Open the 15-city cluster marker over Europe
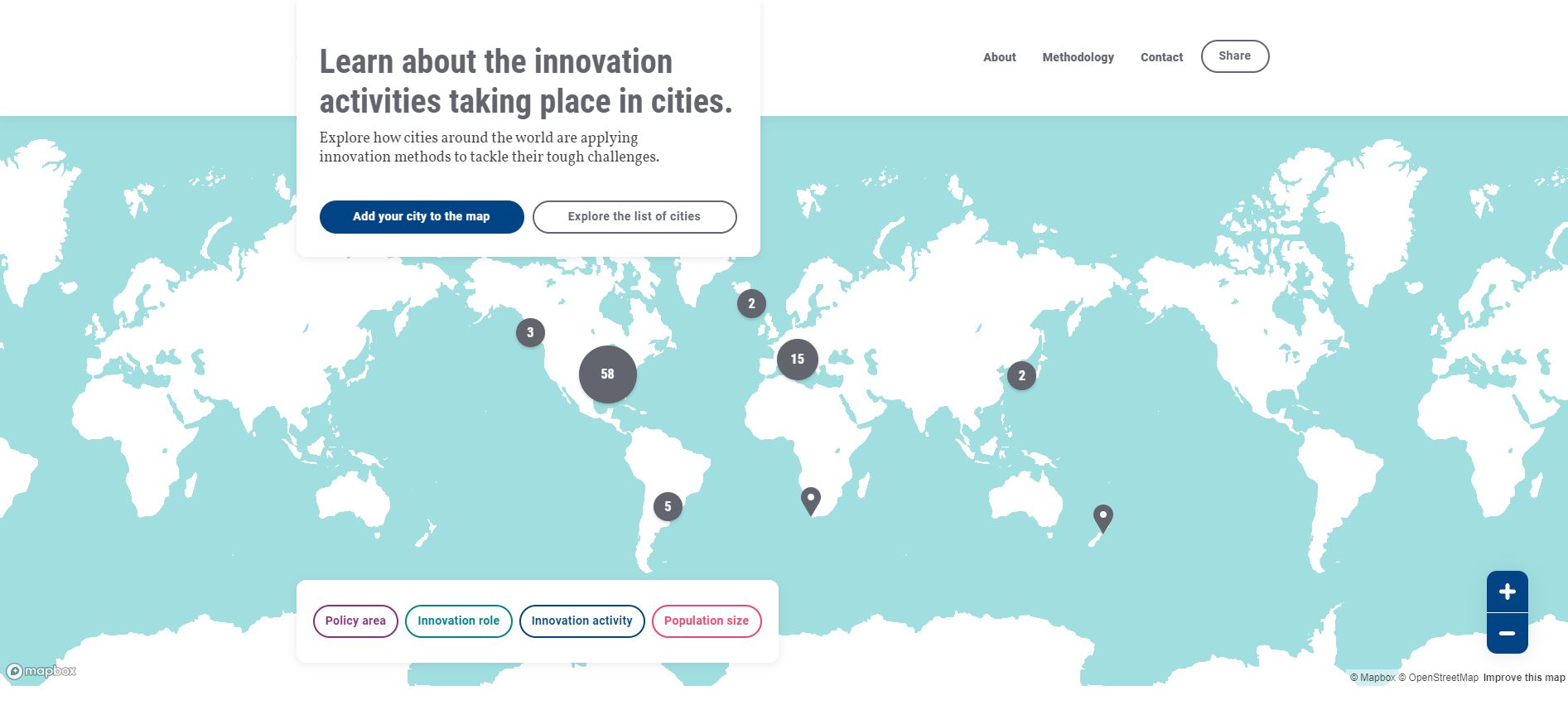Screen dimensions: 1568x710 [797, 360]
